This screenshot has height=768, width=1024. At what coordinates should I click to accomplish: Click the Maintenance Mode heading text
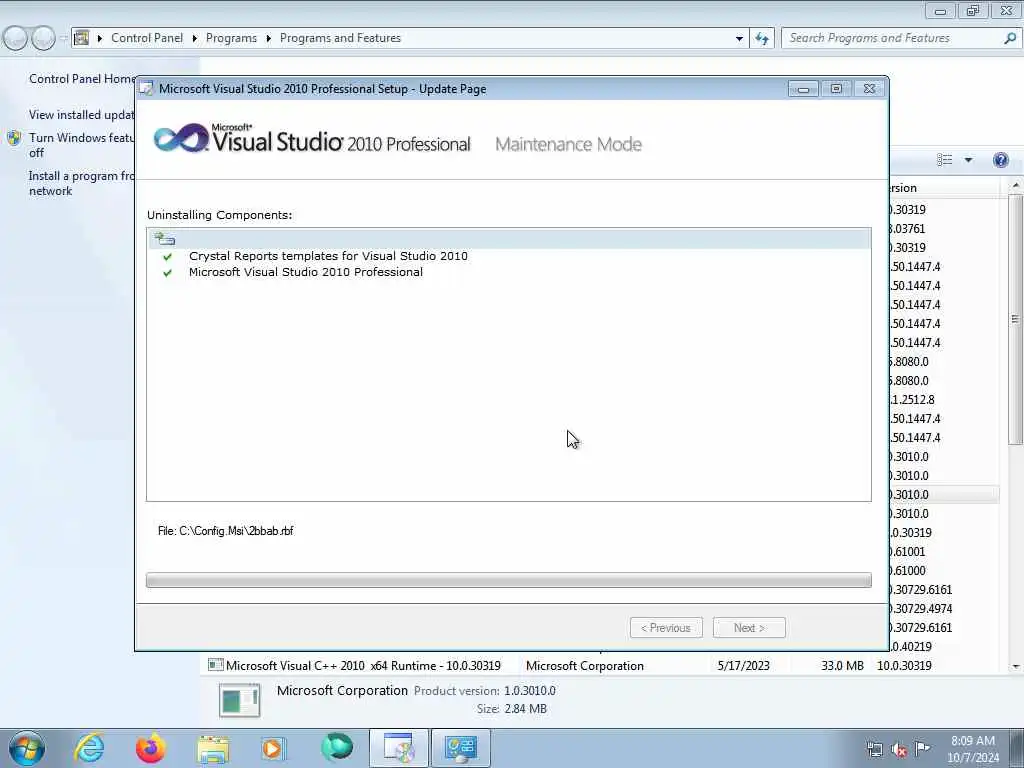pyautogui.click(x=568, y=144)
